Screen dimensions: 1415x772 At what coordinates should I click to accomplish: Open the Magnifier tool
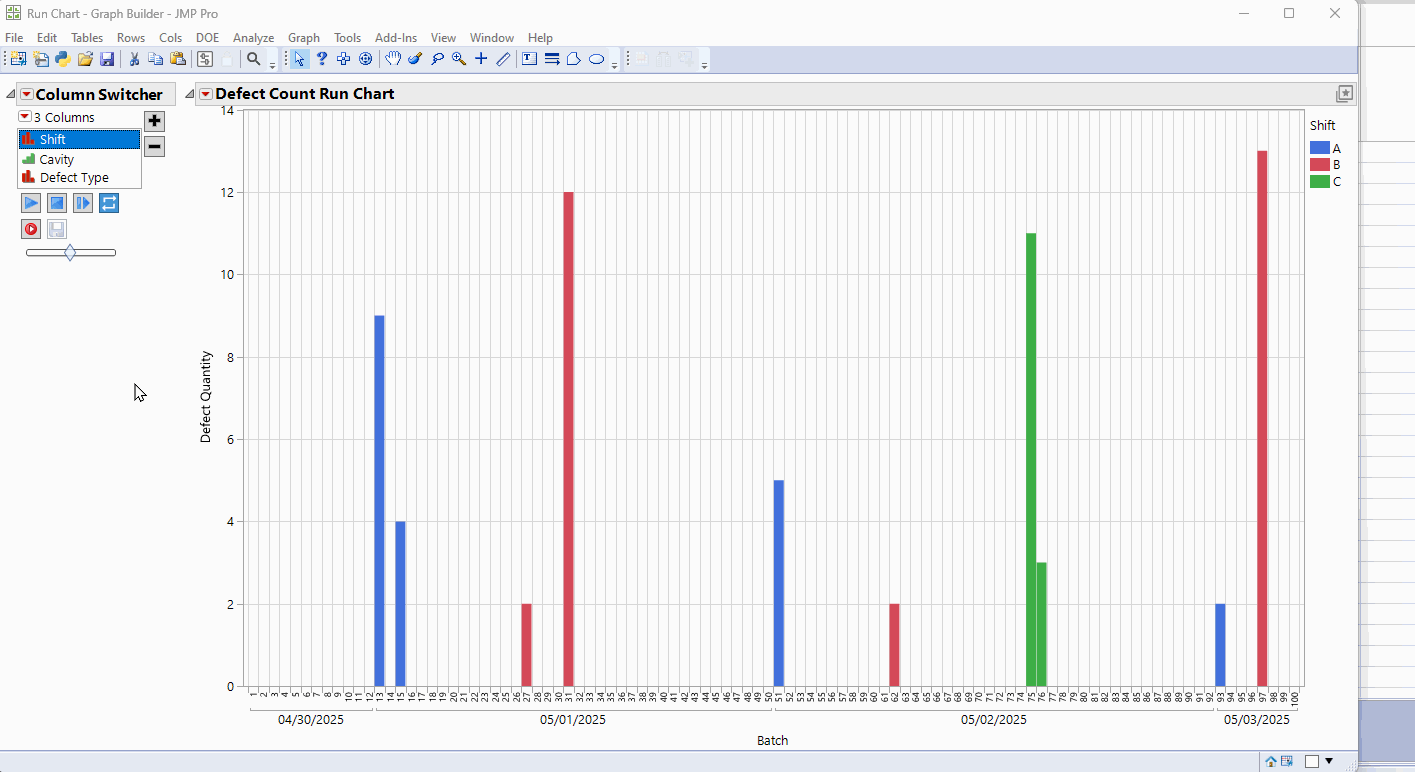[x=457, y=59]
